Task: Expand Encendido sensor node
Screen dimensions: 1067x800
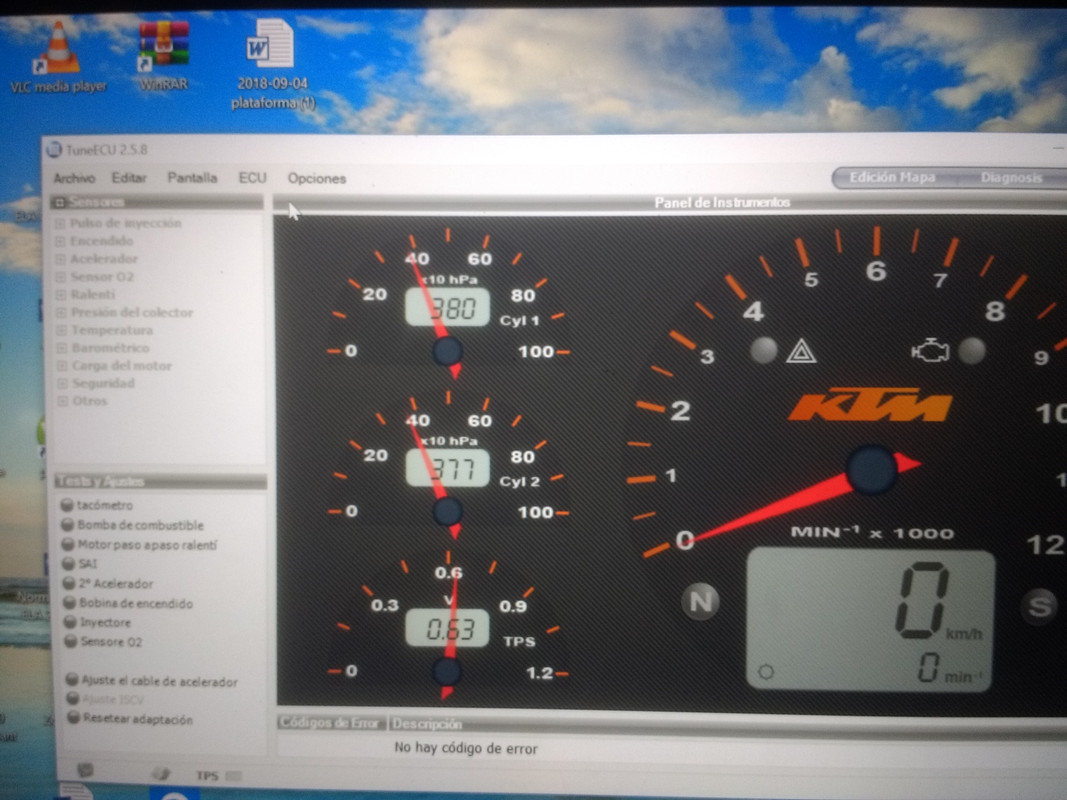Action: (x=61, y=241)
